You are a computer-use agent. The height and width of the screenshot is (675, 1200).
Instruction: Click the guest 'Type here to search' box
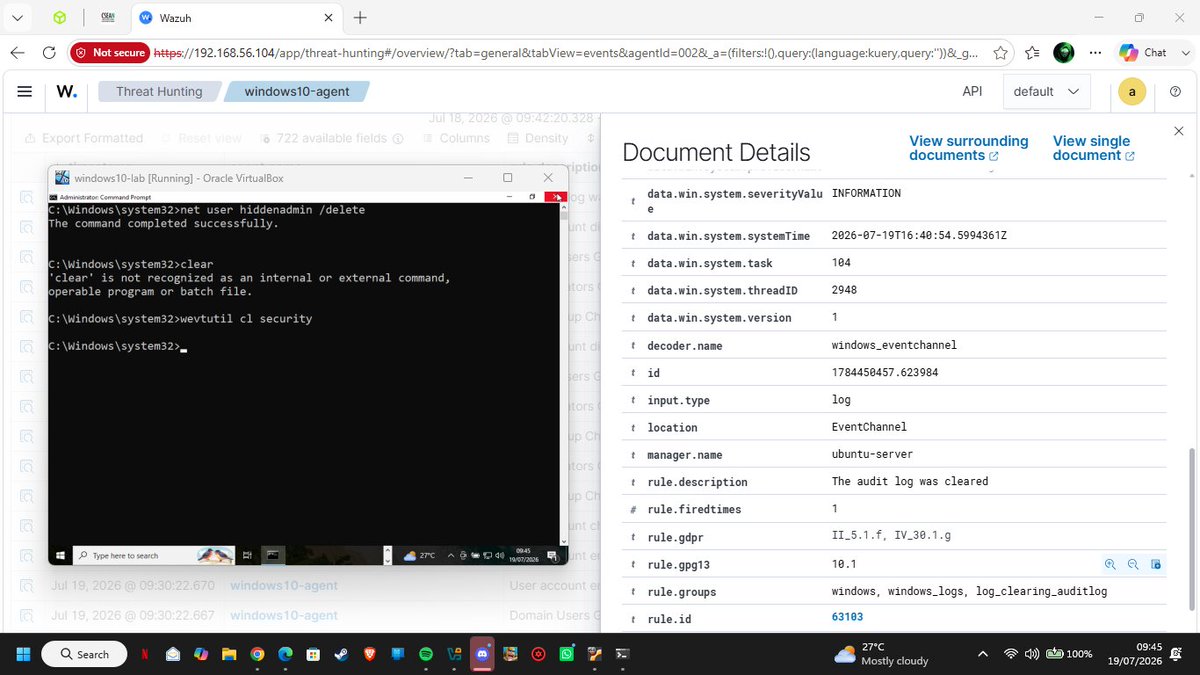point(155,555)
